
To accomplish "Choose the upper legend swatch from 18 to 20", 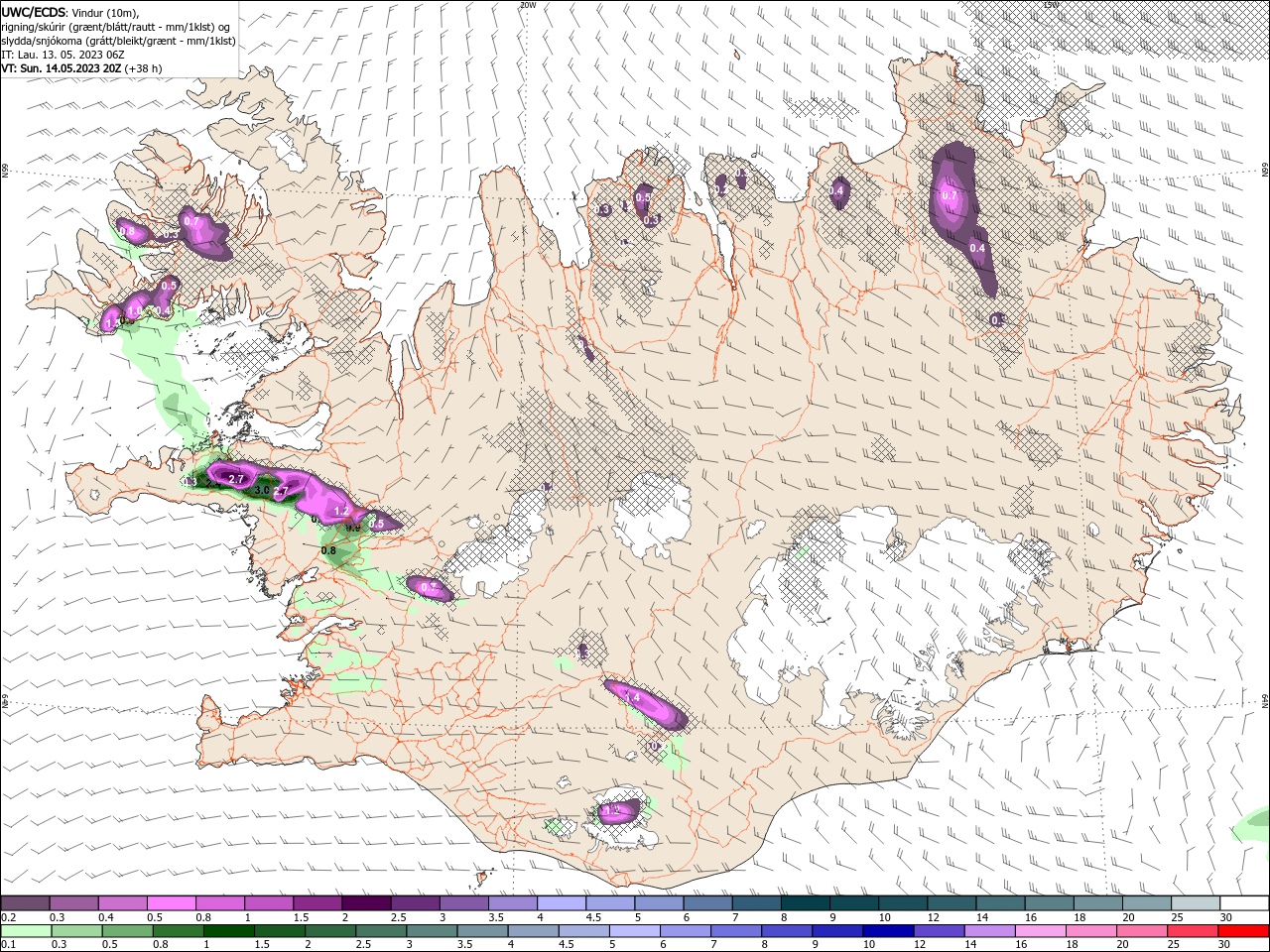I will coord(1099,903).
